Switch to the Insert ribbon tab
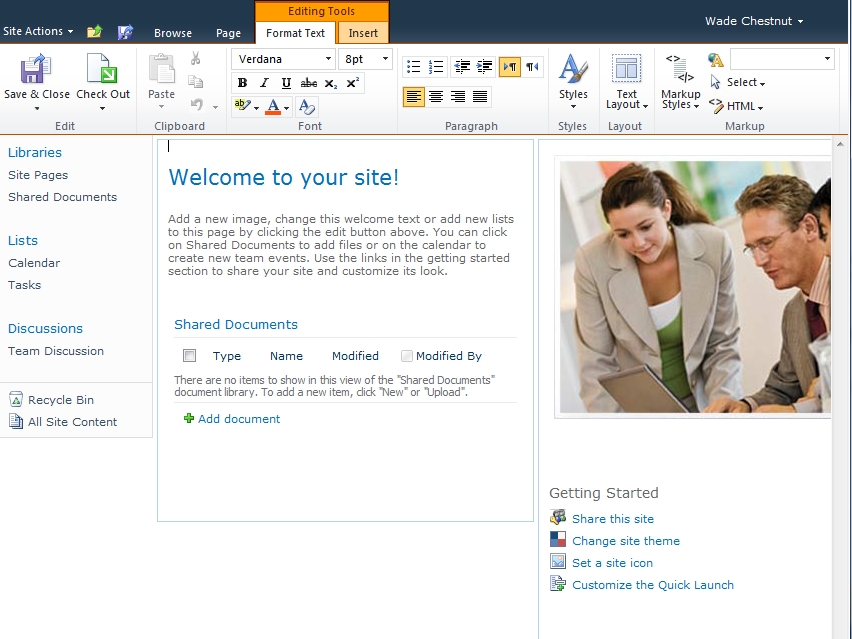852x639 pixels. coord(362,32)
